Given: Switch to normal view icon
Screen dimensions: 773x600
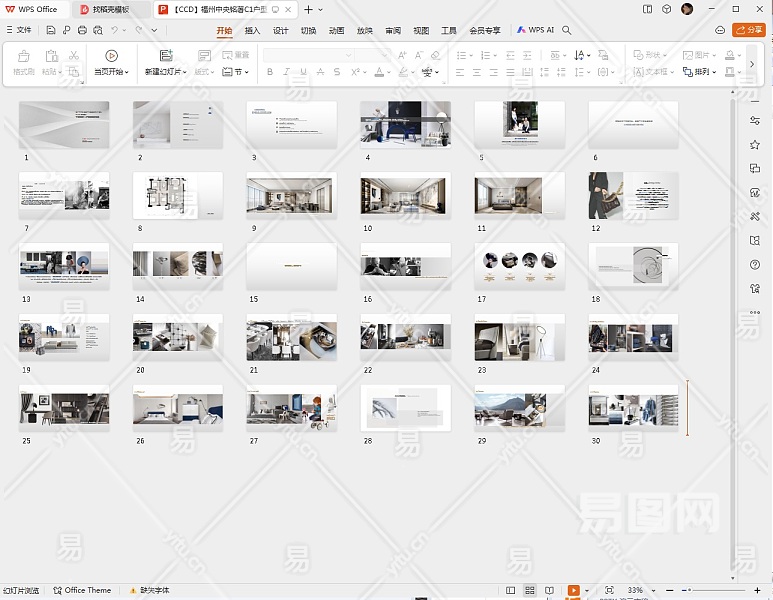Looking at the screenshot, I should (x=511, y=591).
